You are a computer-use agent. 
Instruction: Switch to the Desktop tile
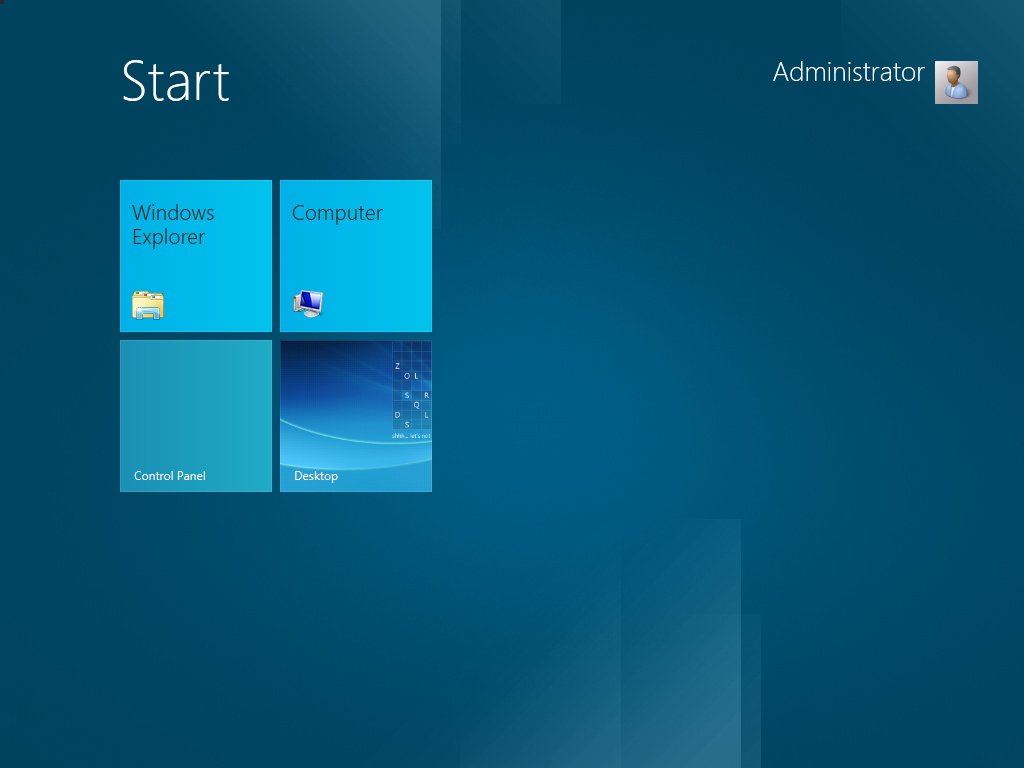pyautogui.click(x=356, y=416)
